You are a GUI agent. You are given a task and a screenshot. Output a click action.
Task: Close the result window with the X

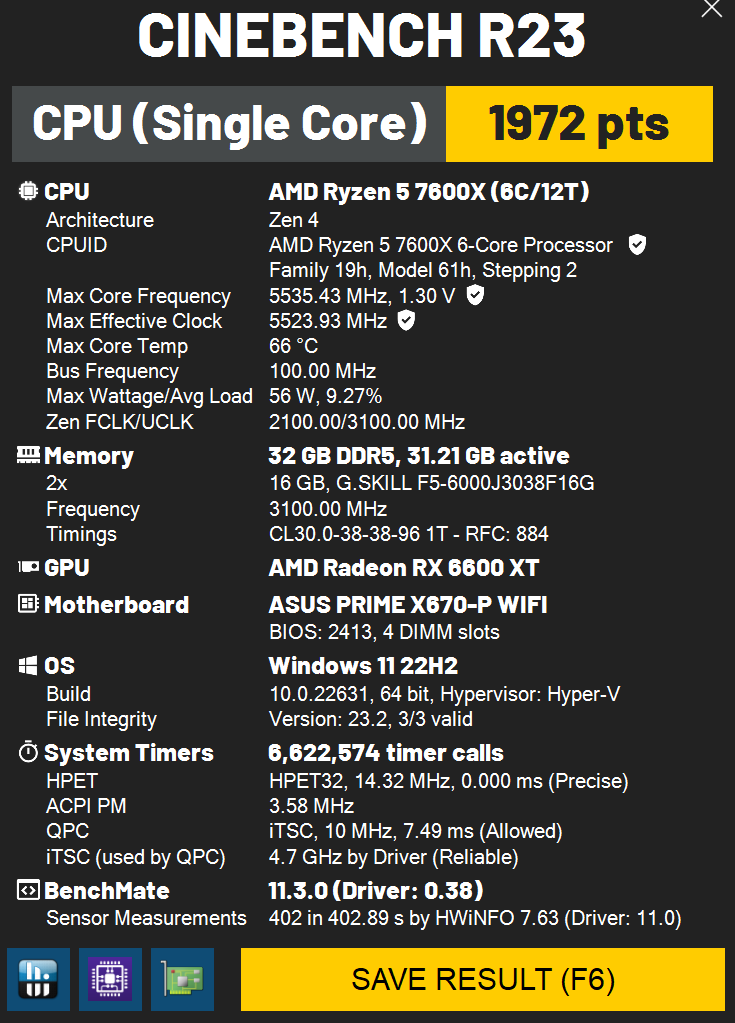click(712, 9)
